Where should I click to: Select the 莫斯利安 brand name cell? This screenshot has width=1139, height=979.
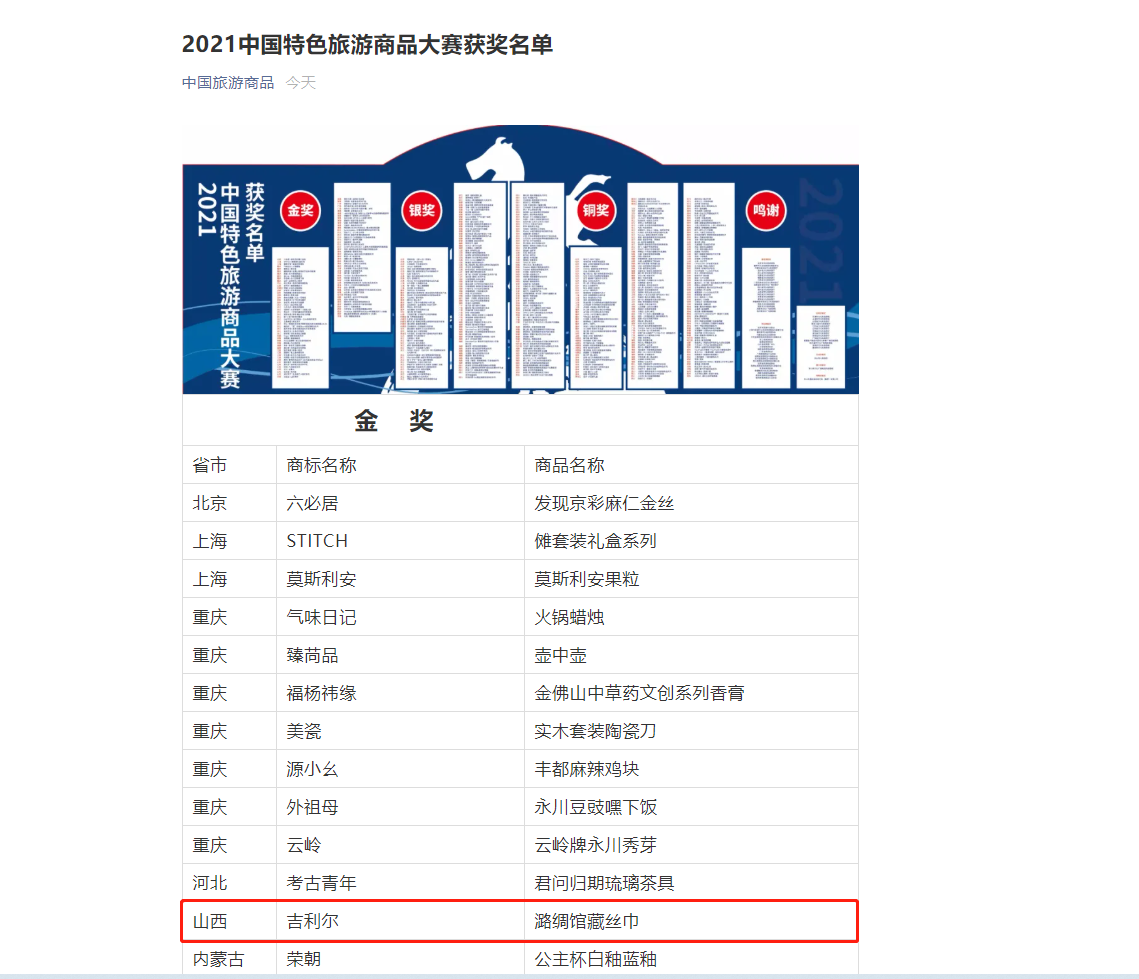(400, 579)
